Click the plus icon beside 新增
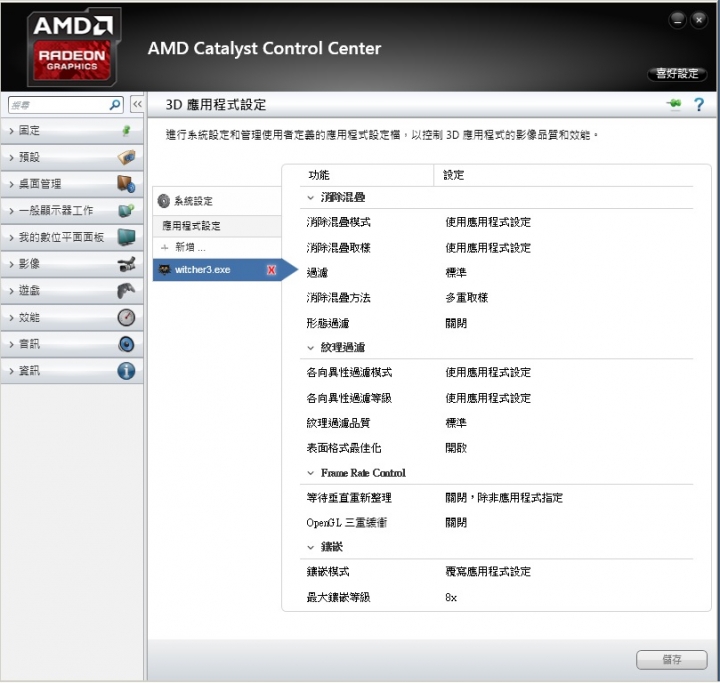This screenshot has height=683, width=720. (x=165, y=248)
